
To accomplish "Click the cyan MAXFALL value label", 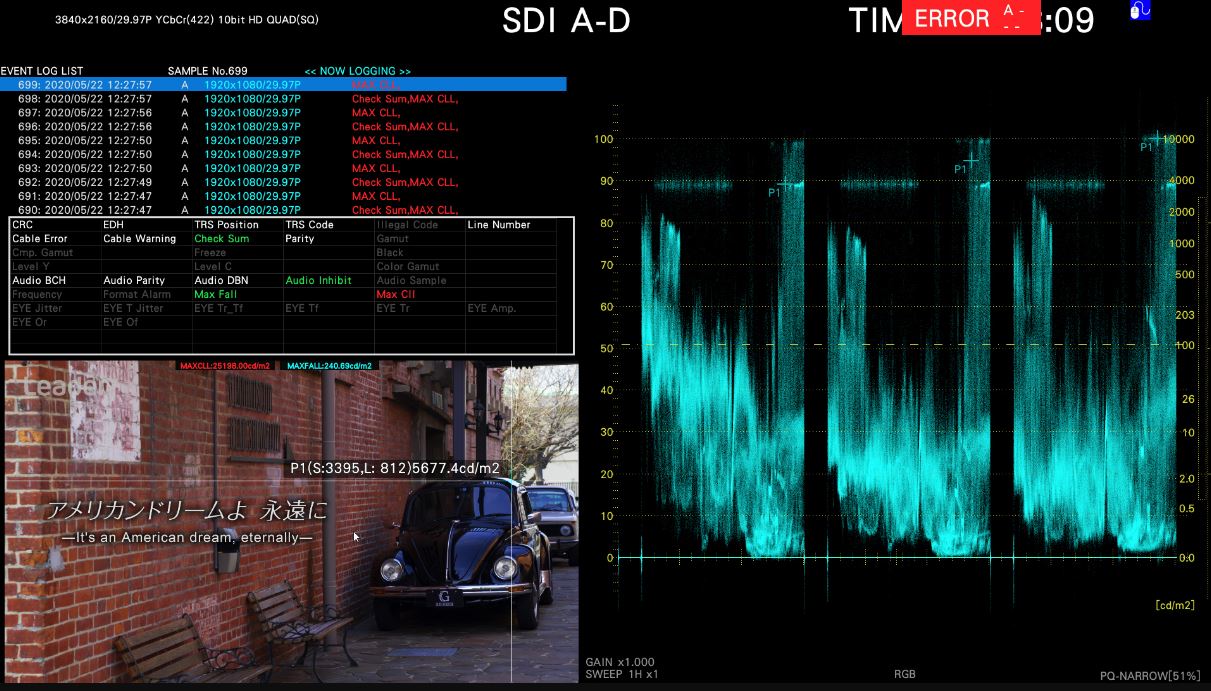I will tap(330, 366).
